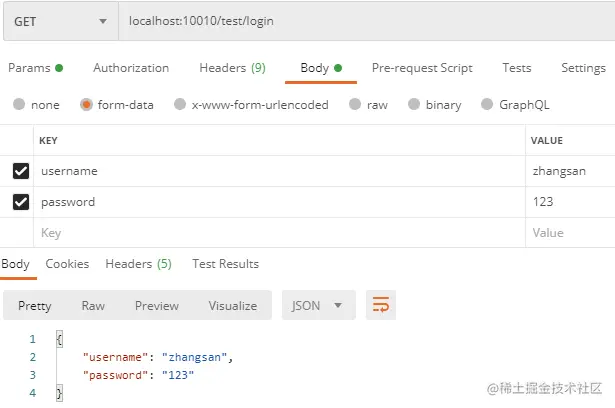Image resolution: width=615 pixels, height=408 pixels.
Task: Switch to Visualize response view
Action: (x=233, y=306)
